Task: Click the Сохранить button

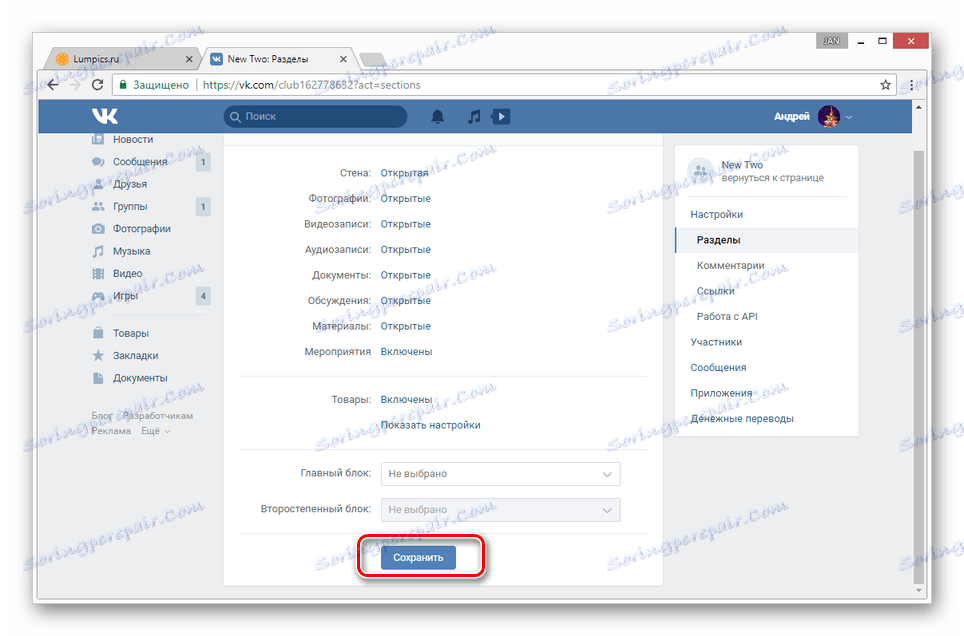Action: coord(418,558)
